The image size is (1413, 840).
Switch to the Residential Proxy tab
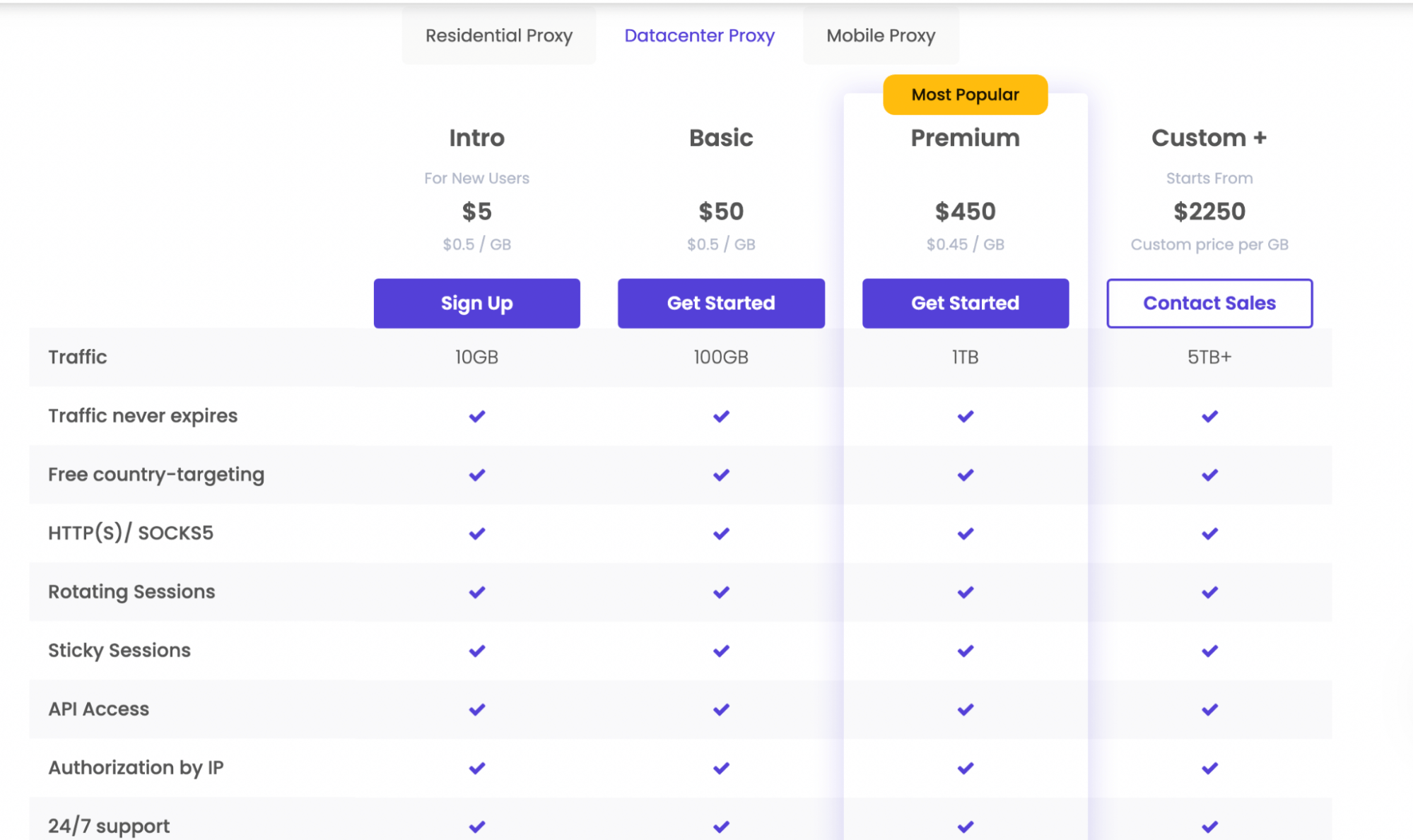[x=498, y=35]
